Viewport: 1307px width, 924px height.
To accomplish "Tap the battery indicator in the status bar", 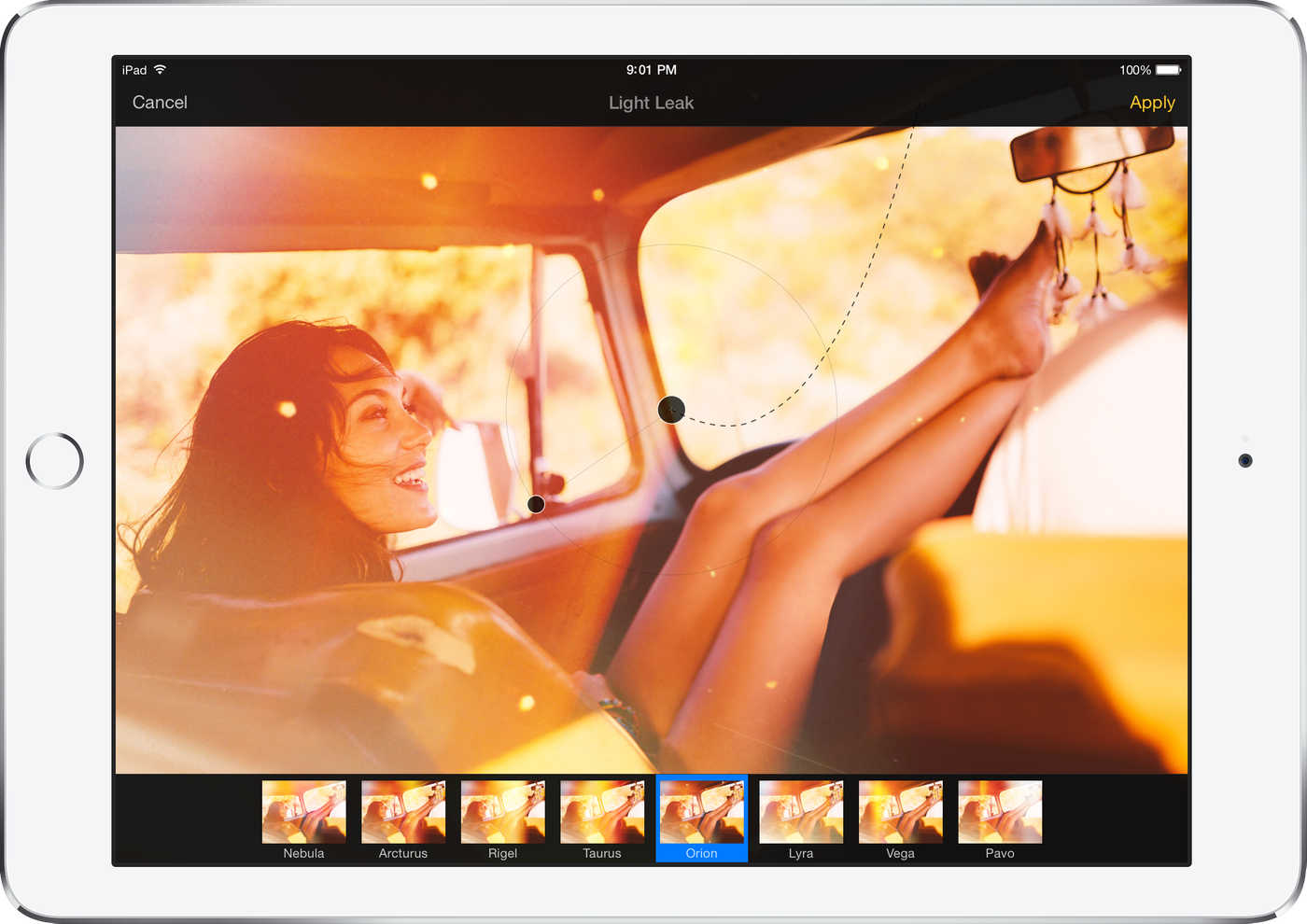I will click(x=1166, y=69).
